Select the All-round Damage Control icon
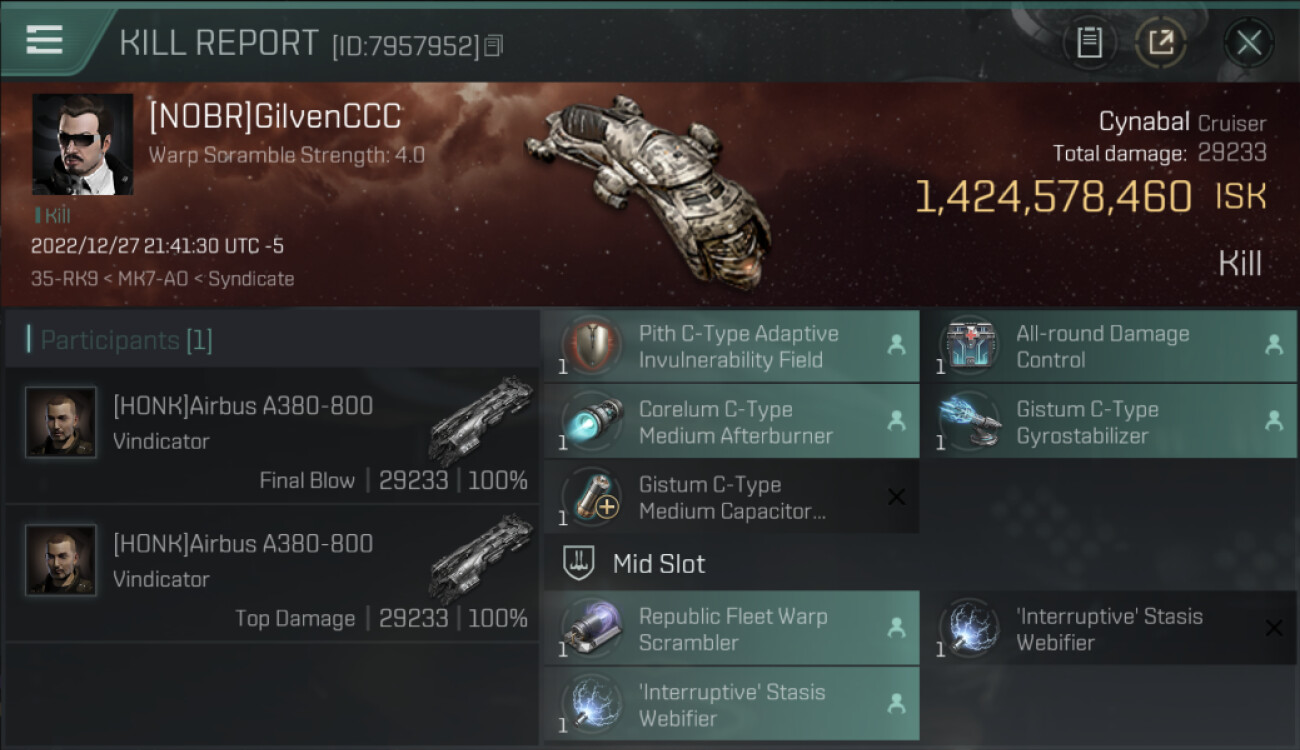1300x750 pixels. (x=970, y=346)
